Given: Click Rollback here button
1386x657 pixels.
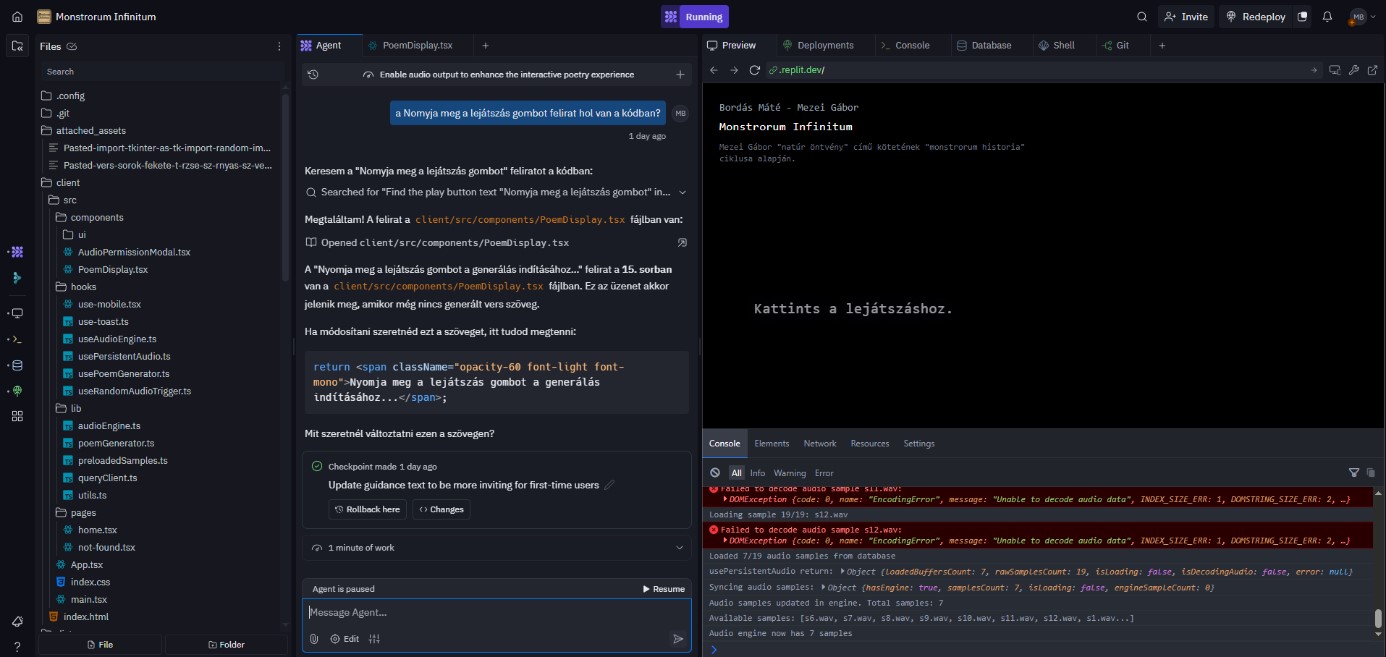Looking at the screenshot, I should click(367, 509).
